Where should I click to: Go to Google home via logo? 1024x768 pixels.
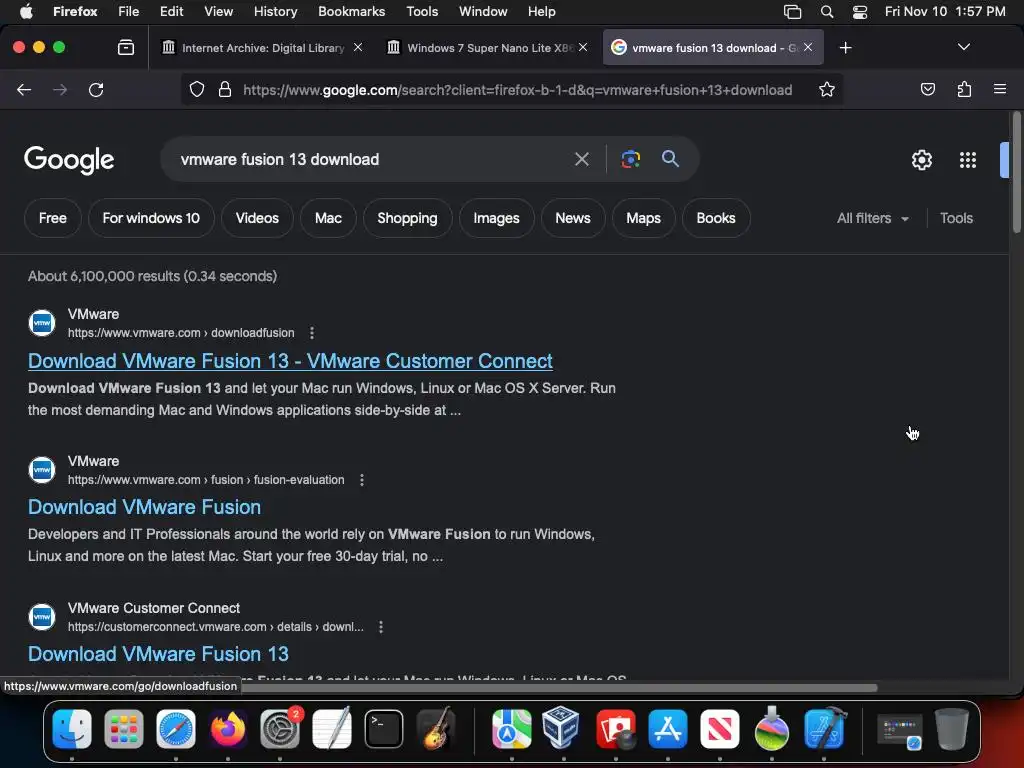tap(69, 160)
